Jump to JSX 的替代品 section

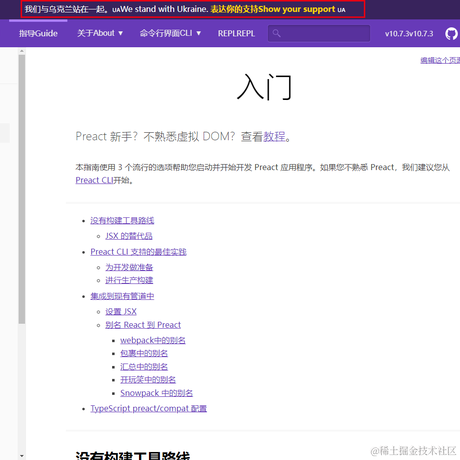coord(129,236)
